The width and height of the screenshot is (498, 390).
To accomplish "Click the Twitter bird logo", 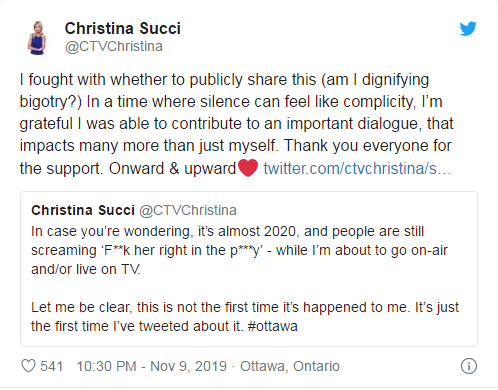I will point(468,29).
